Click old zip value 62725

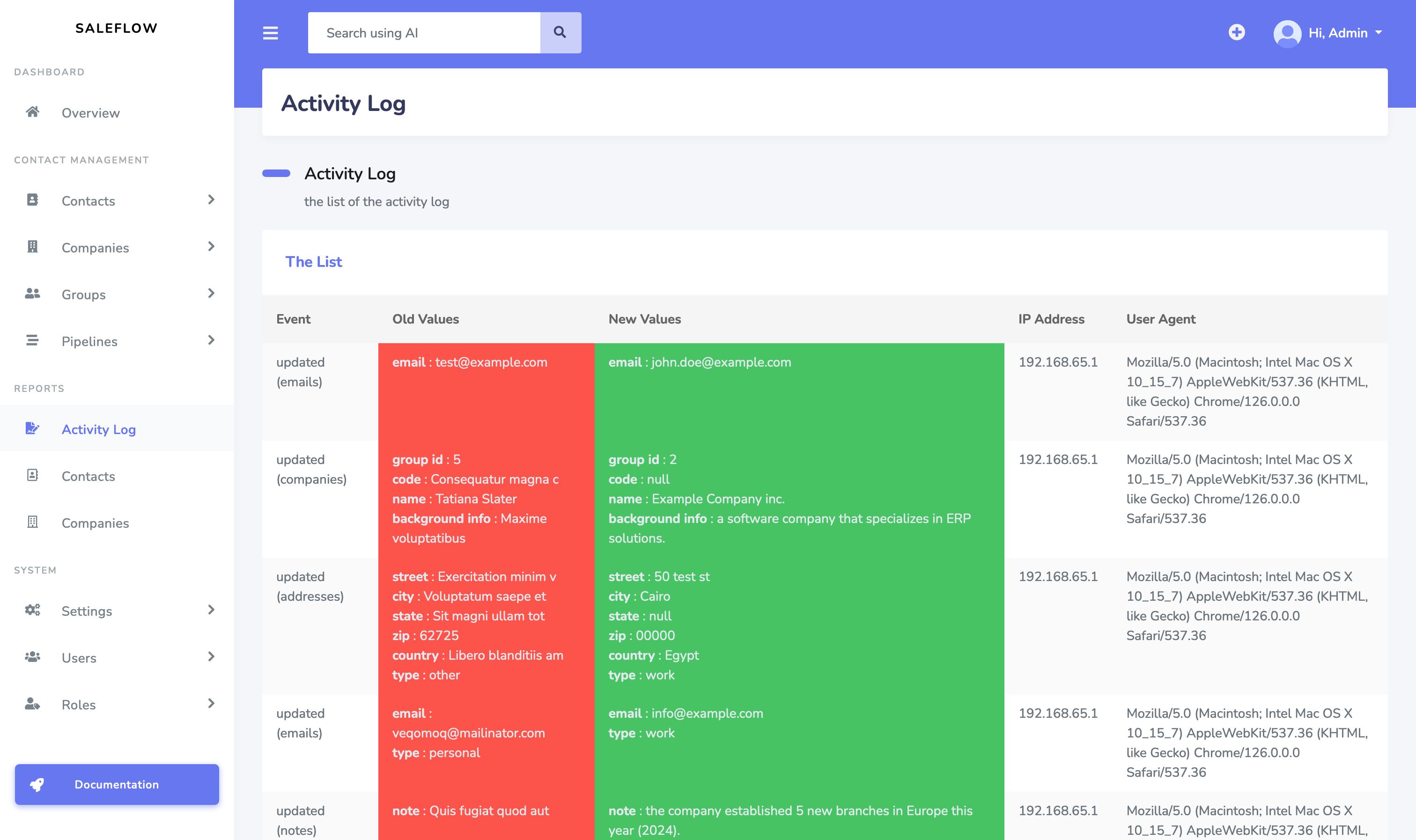[439, 636]
